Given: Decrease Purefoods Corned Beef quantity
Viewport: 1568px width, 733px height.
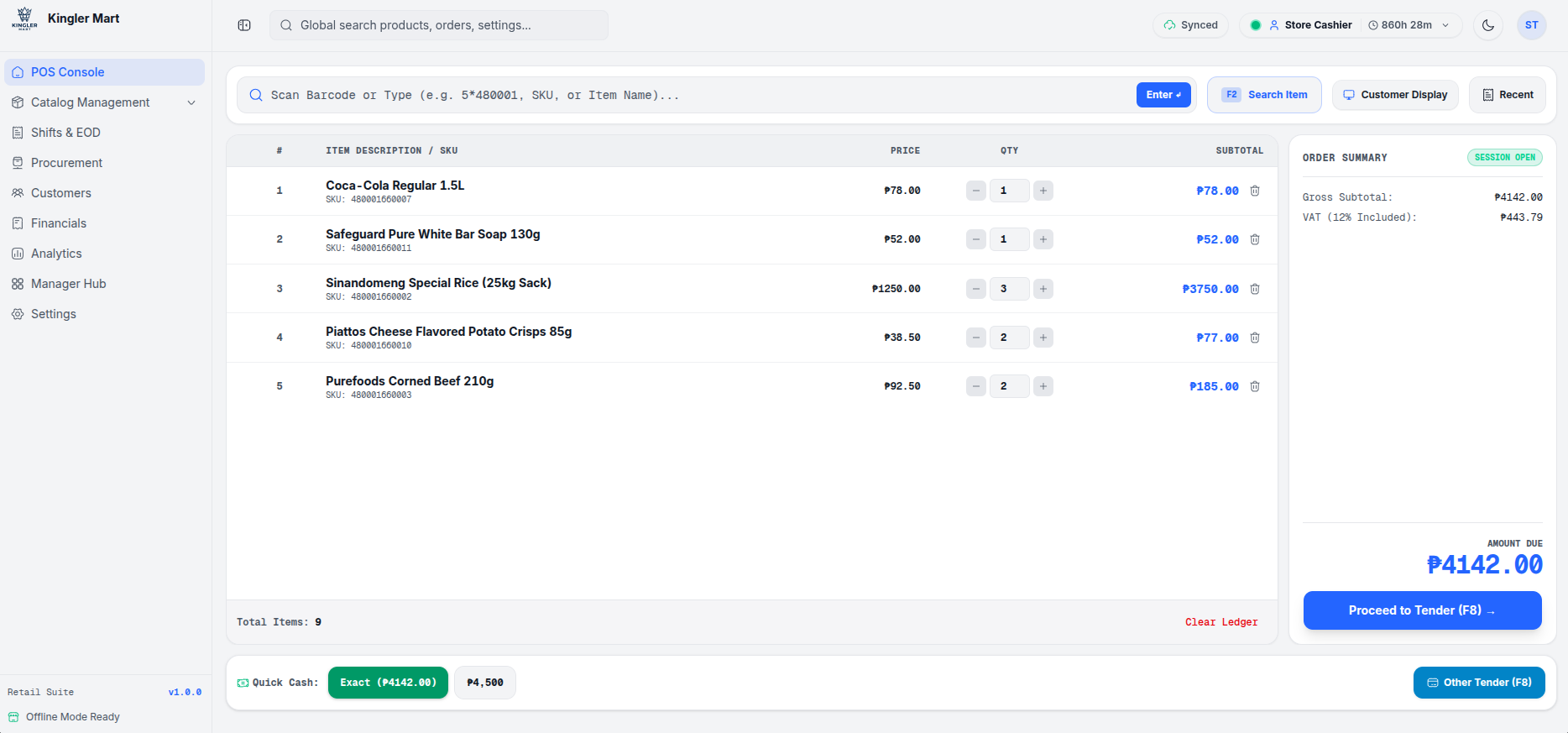Looking at the screenshot, I should point(976,386).
